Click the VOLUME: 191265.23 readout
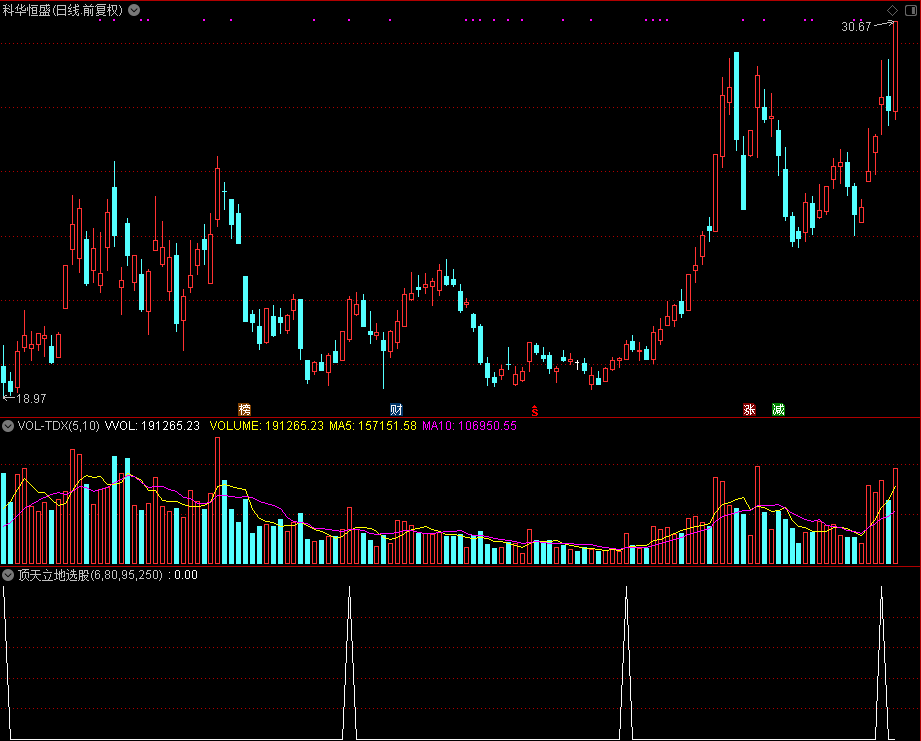This screenshot has height=741, width=921. point(267,426)
